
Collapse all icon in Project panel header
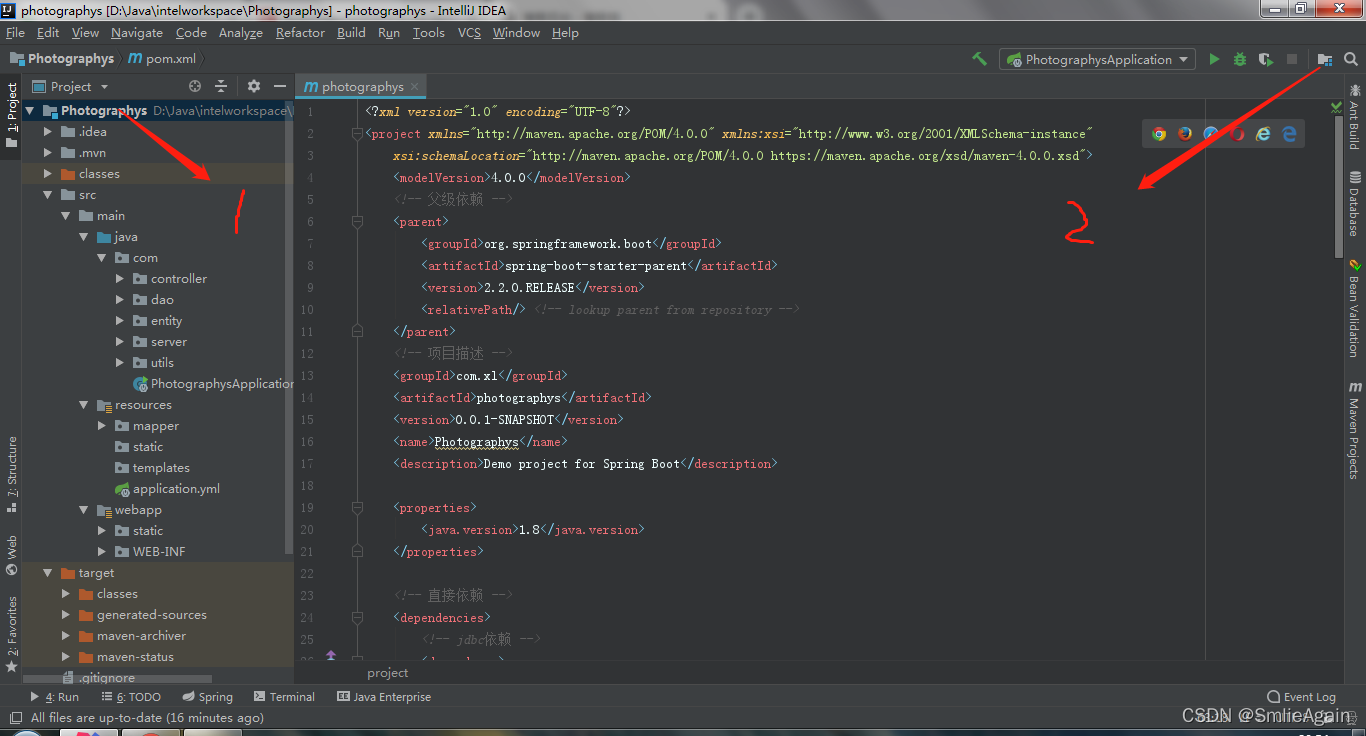point(221,87)
